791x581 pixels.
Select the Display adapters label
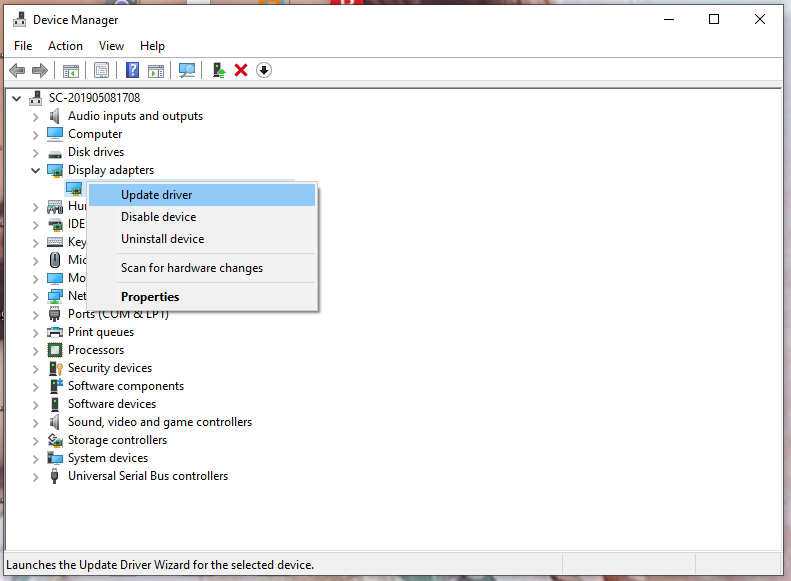coord(111,170)
